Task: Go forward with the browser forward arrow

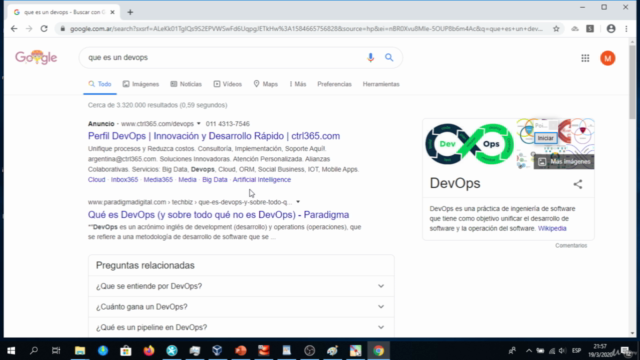Action: (x=29, y=29)
